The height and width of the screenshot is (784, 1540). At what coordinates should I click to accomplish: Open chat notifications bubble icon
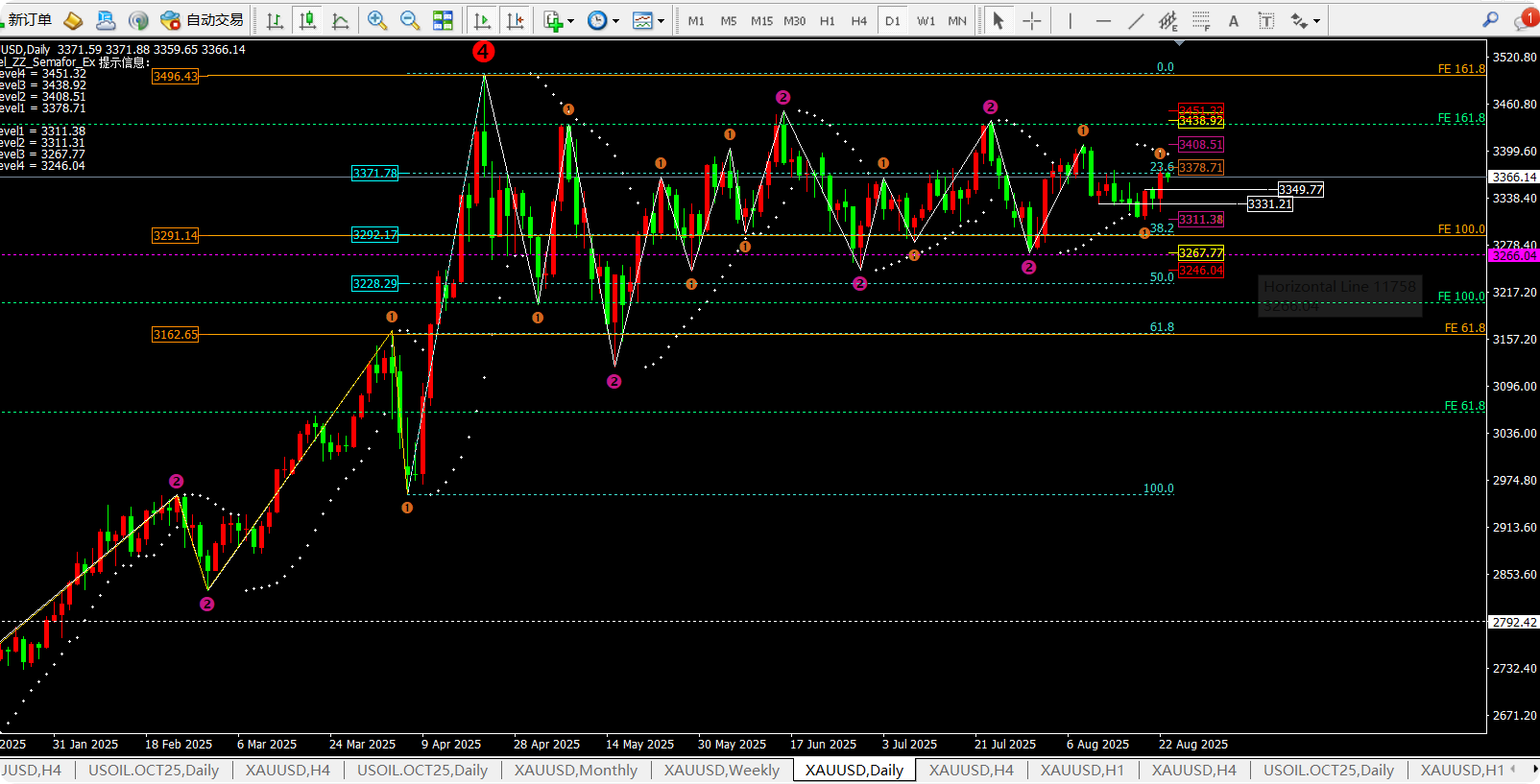tap(1525, 20)
